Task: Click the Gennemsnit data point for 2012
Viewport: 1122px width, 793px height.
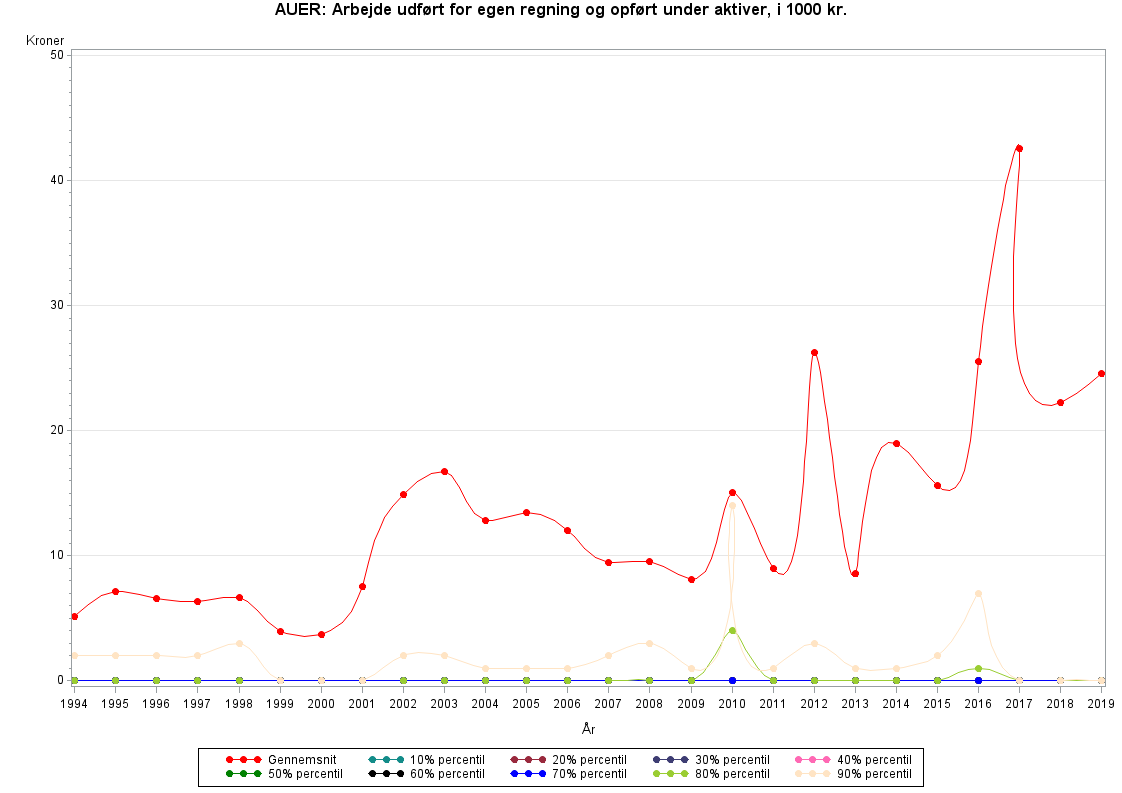Action: [814, 352]
